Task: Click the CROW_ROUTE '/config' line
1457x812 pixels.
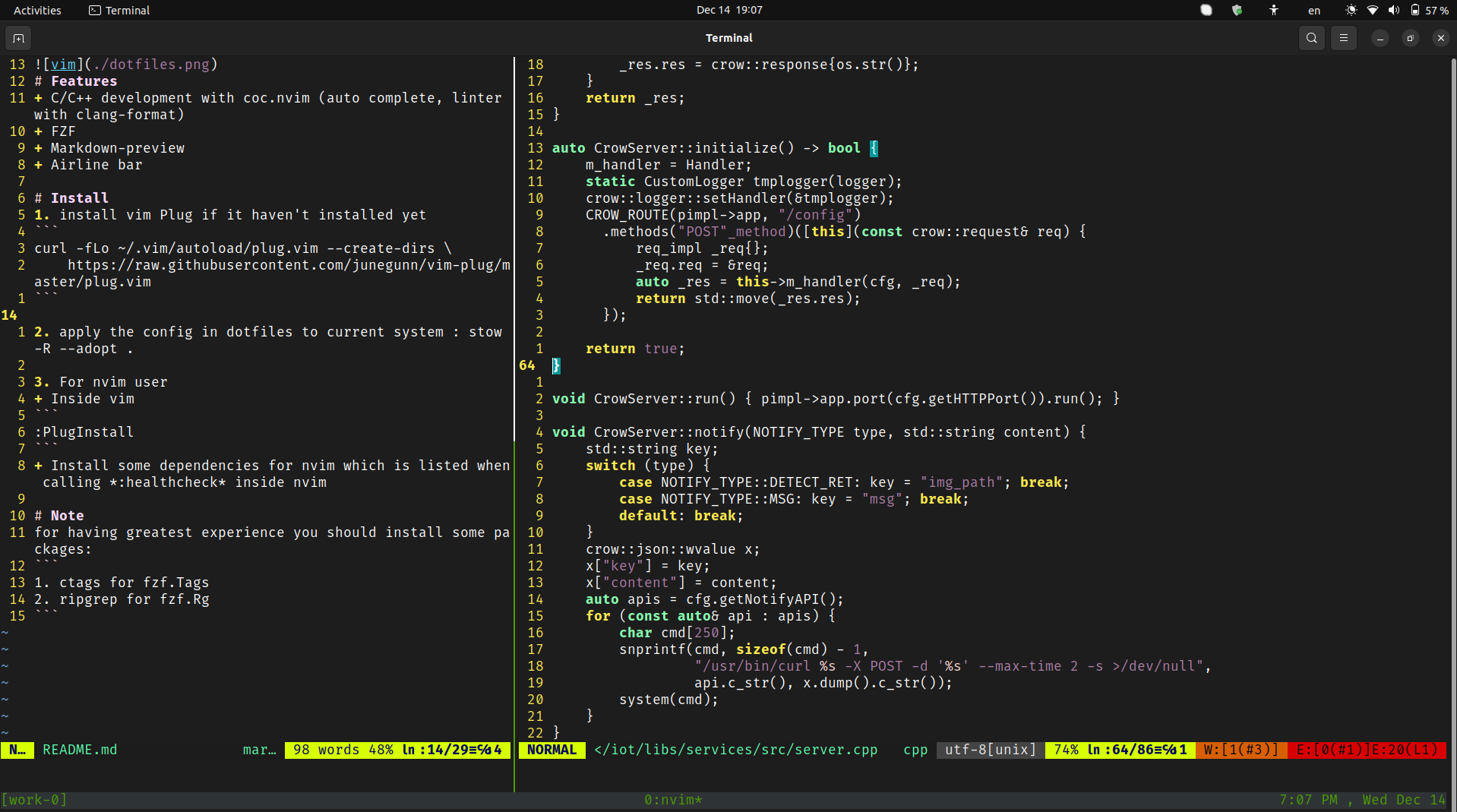Action: tap(723, 215)
